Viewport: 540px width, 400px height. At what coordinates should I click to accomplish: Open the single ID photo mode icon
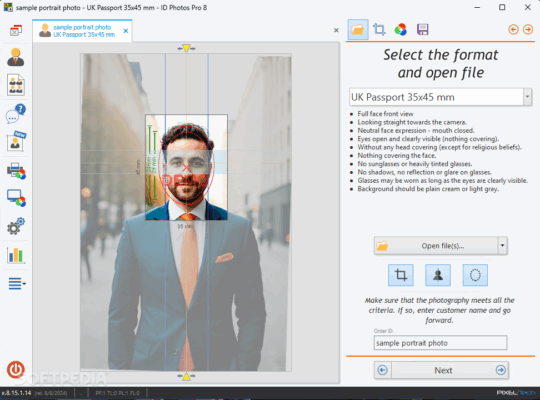(x=15, y=57)
